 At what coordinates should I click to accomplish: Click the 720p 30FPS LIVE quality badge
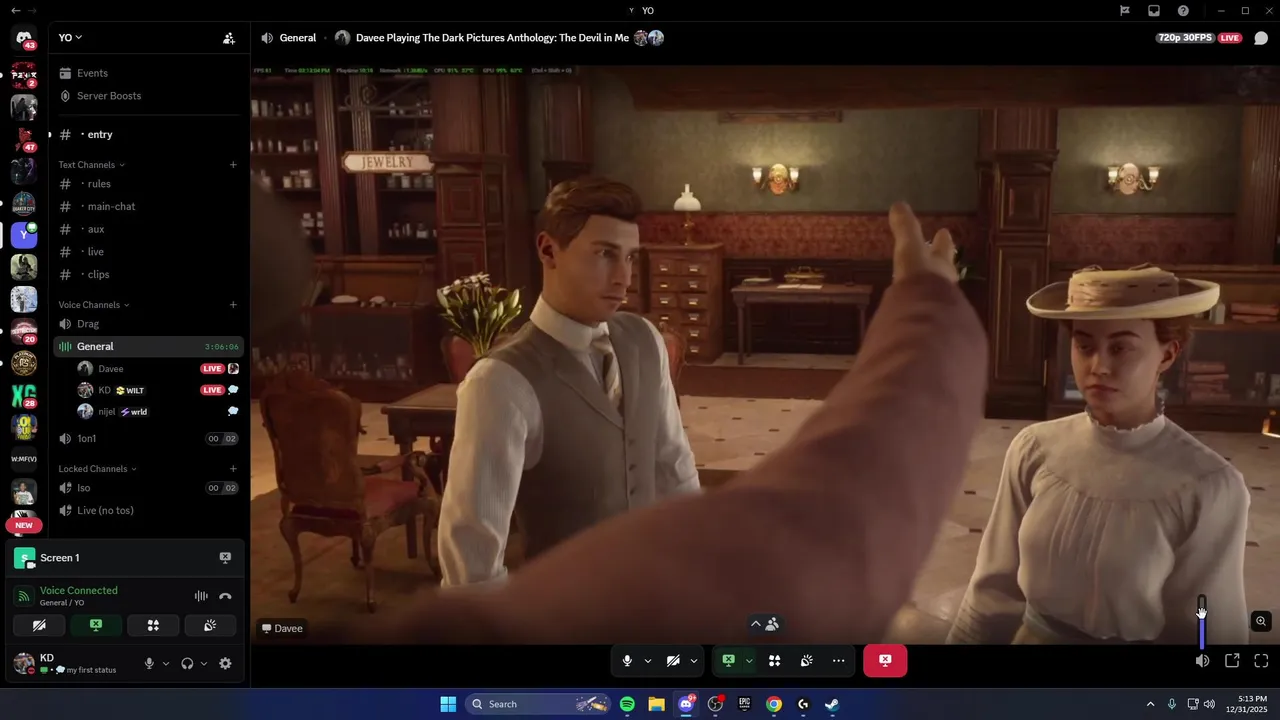click(x=1198, y=38)
